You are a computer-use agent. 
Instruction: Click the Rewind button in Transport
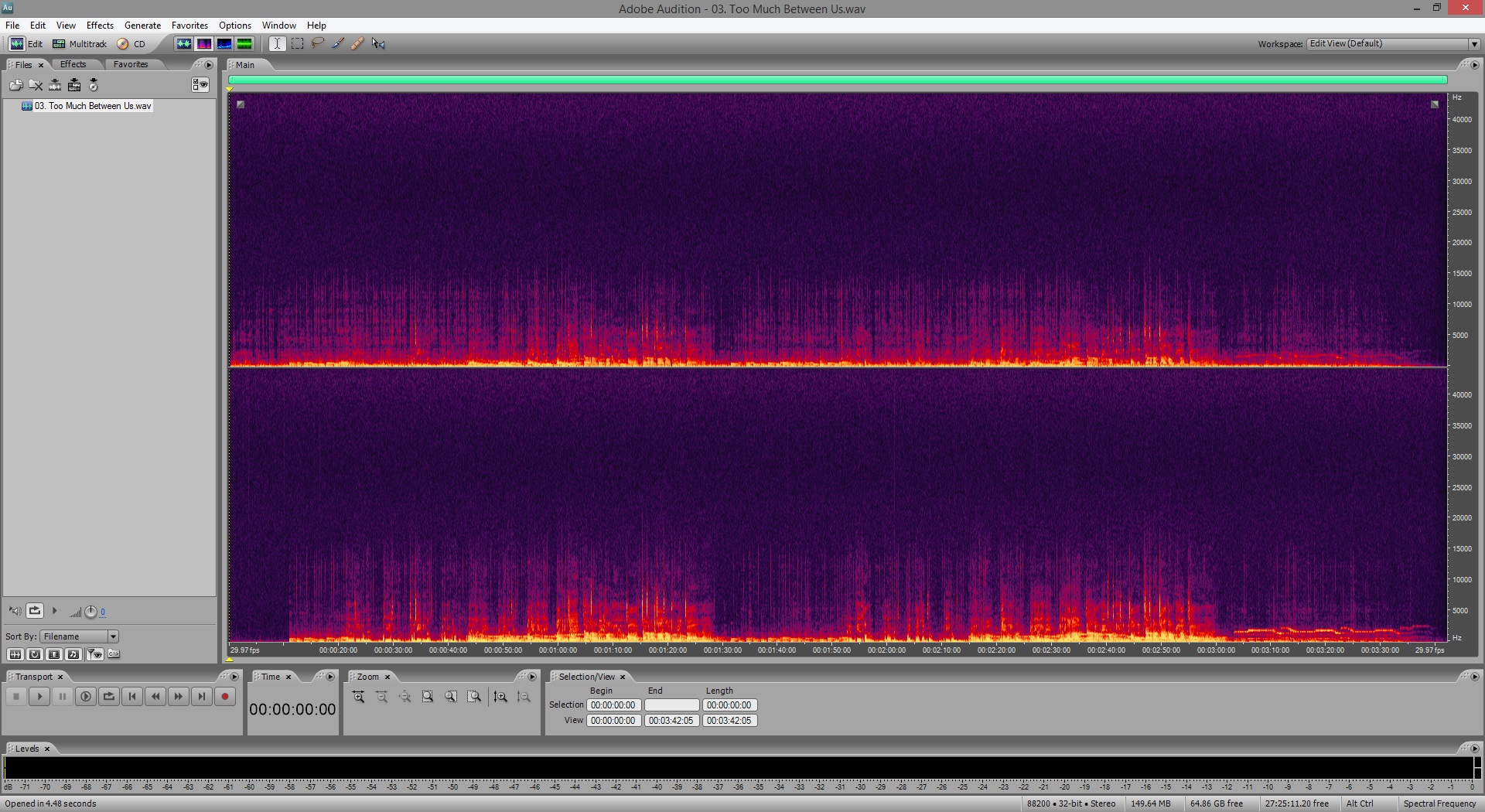click(x=155, y=697)
